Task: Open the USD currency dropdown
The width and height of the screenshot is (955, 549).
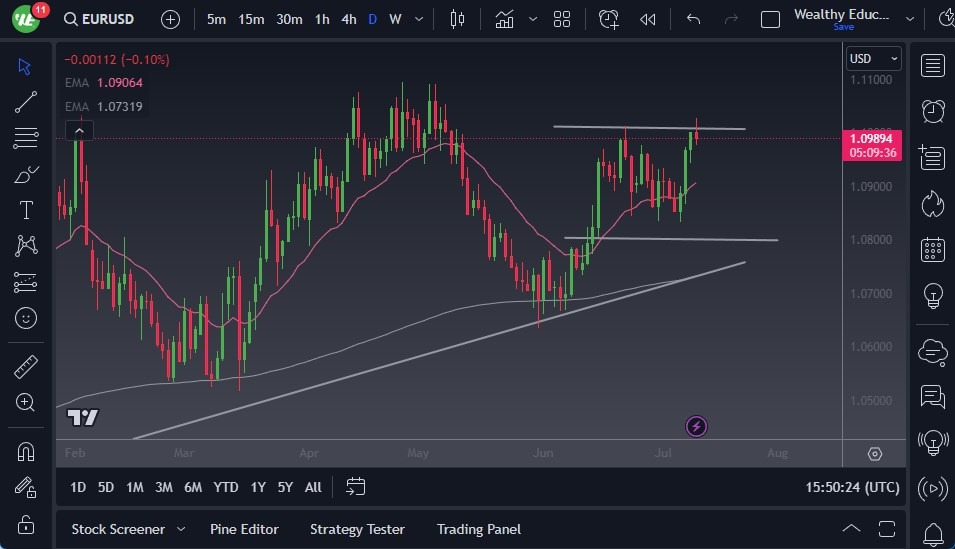Action: click(x=873, y=59)
